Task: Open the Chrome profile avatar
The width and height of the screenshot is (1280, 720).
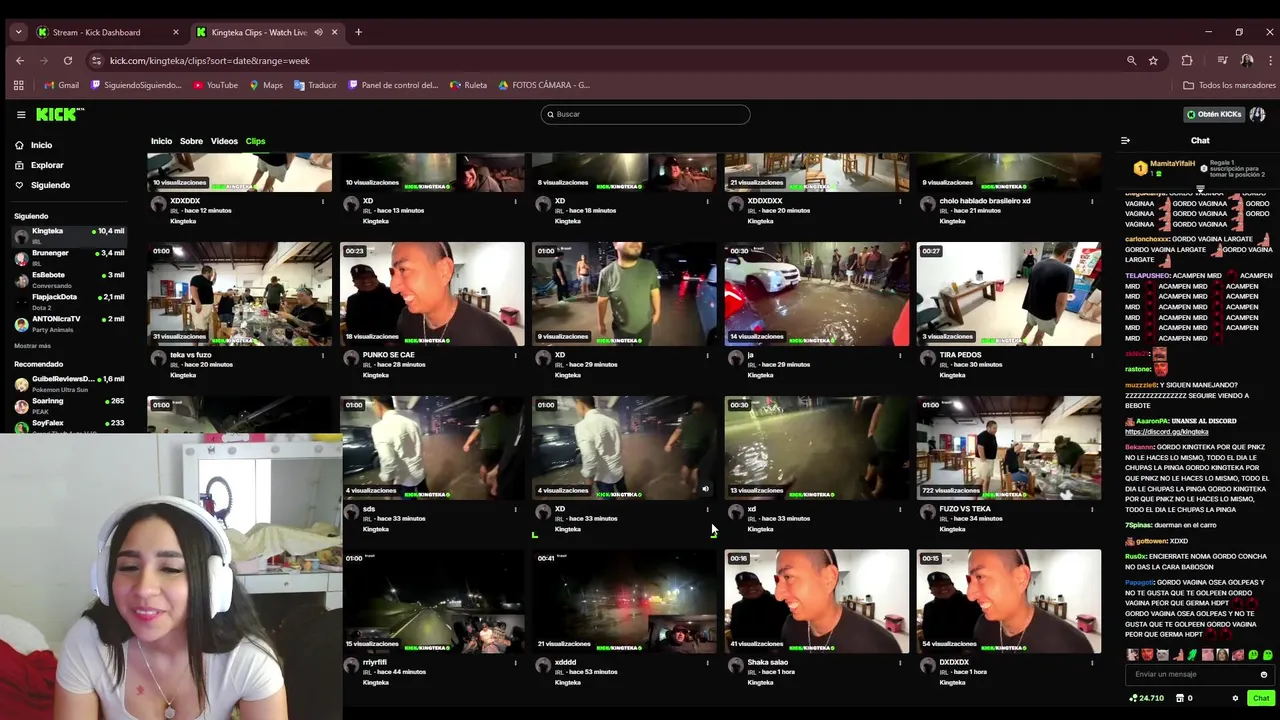Action: tap(1247, 61)
